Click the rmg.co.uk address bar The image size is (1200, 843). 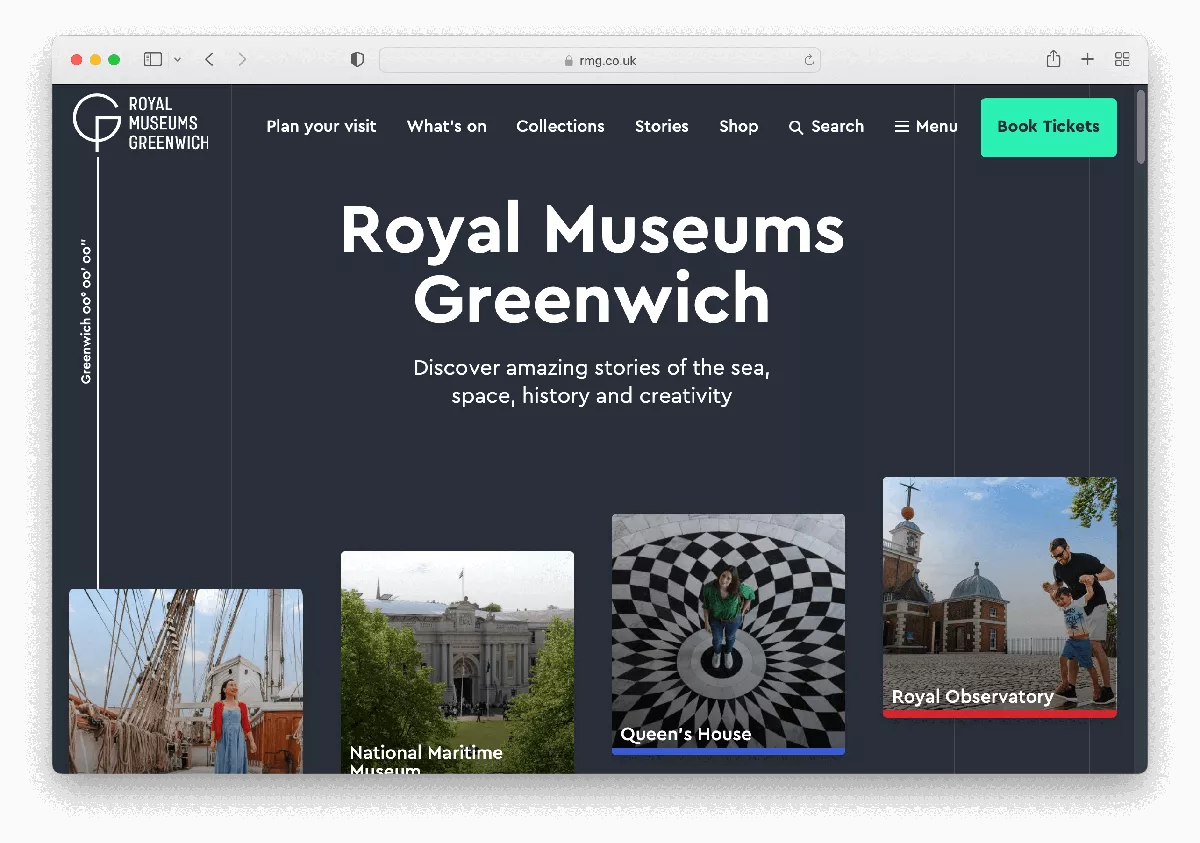pyautogui.click(x=600, y=60)
